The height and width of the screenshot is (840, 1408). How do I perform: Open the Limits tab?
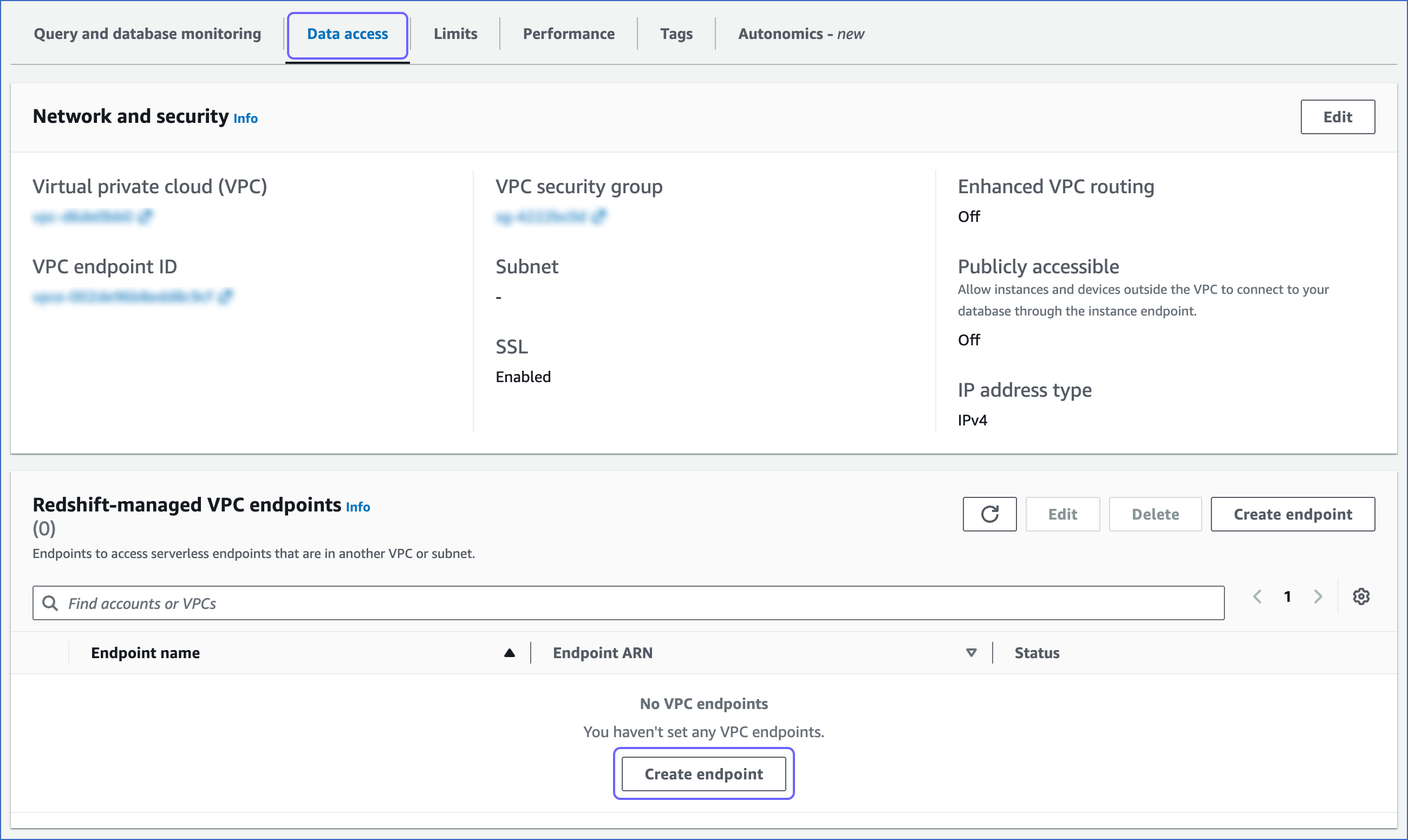coord(455,34)
